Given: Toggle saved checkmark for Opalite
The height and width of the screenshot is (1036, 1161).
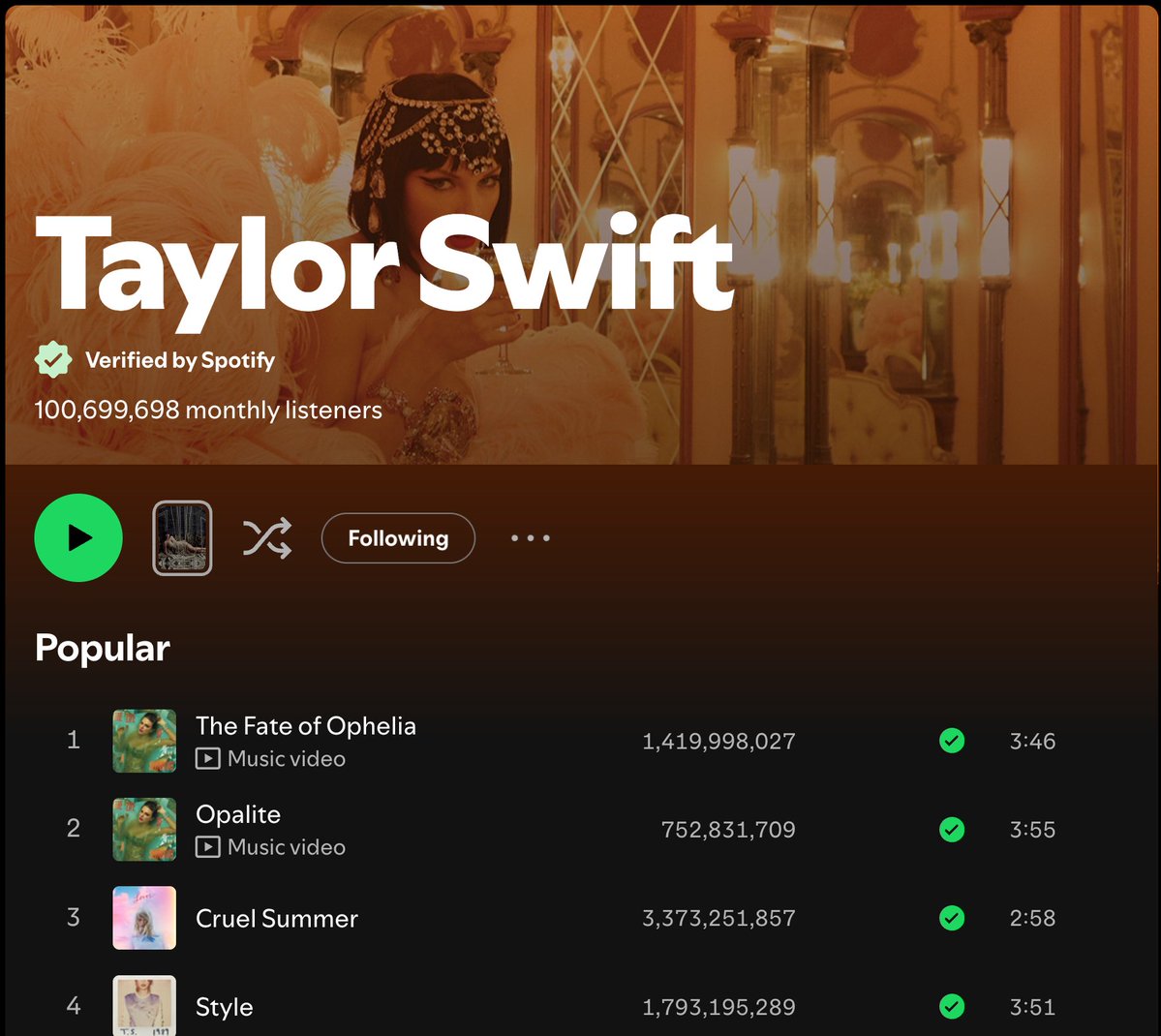Looking at the screenshot, I should (952, 830).
